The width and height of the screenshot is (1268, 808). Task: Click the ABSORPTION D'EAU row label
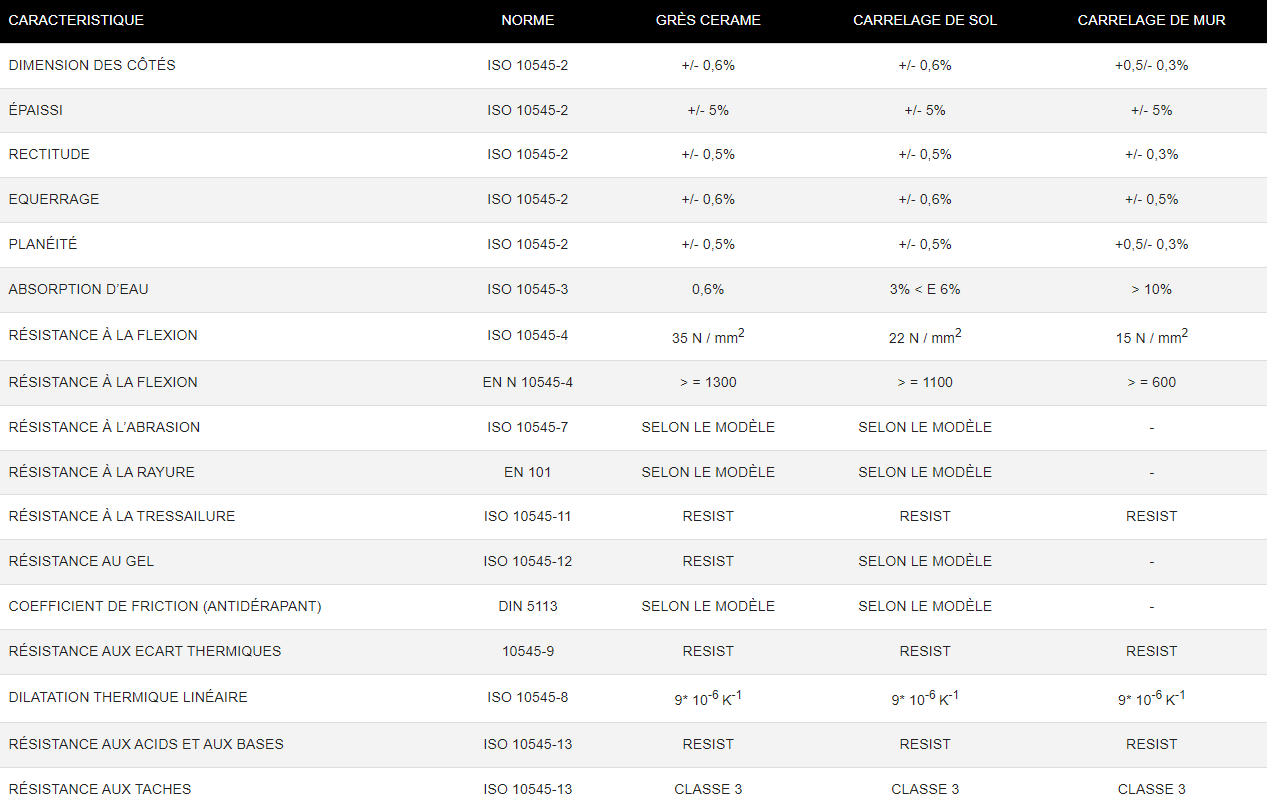point(79,289)
